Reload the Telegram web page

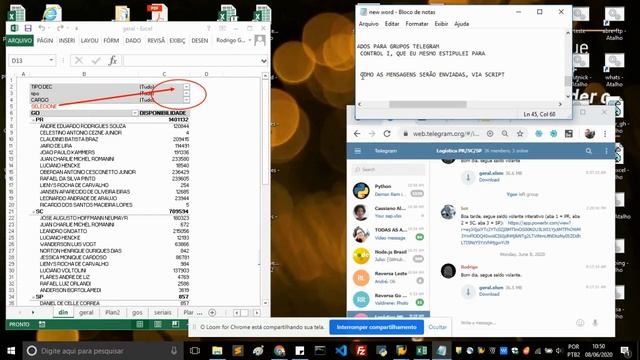tap(387, 133)
